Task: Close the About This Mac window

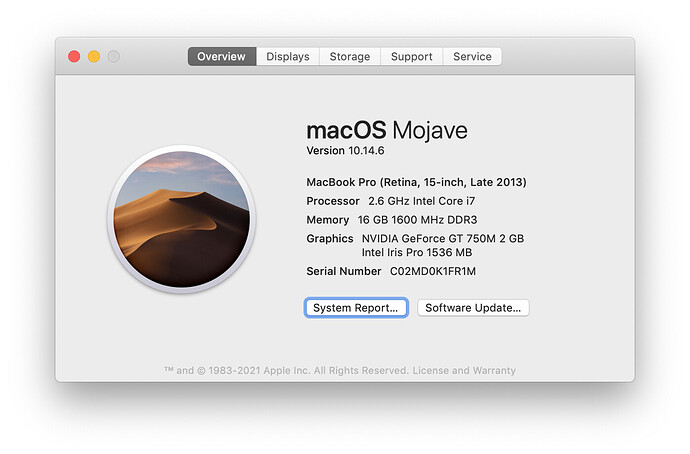Action: [74, 56]
